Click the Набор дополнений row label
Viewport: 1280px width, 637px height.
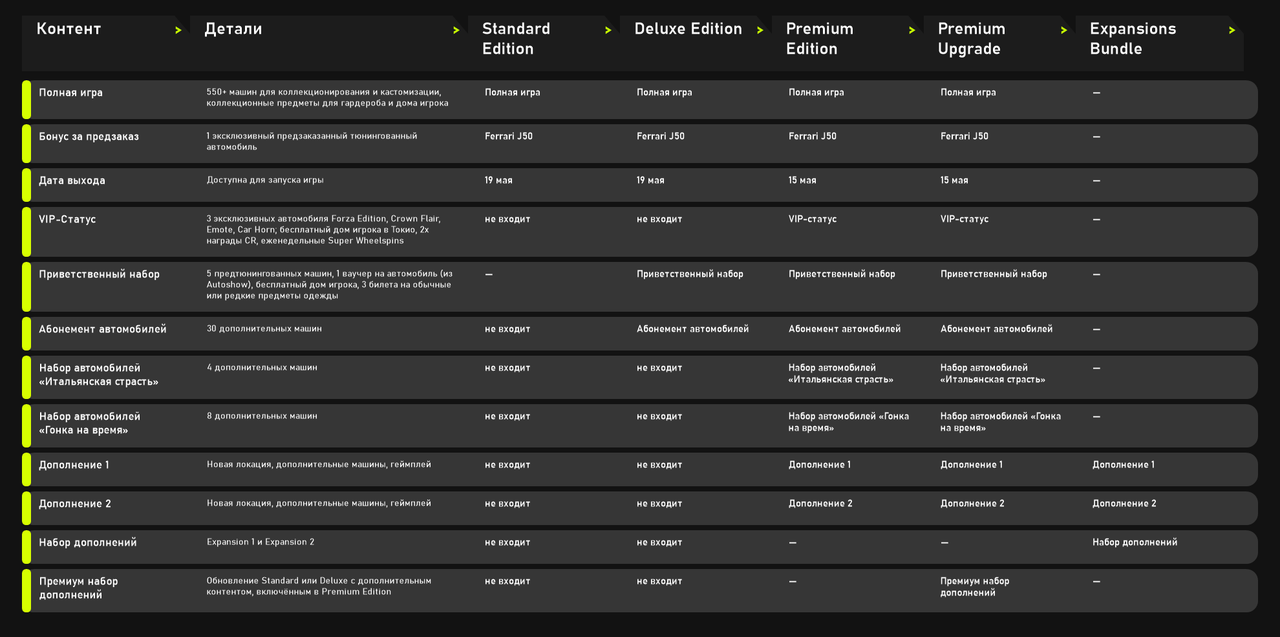click(x=88, y=543)
